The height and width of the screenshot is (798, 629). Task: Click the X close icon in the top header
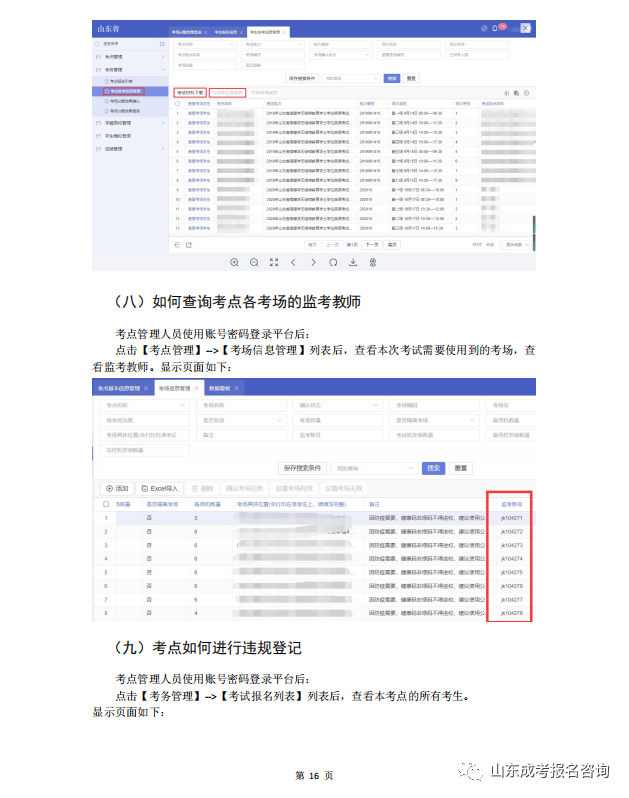526,28
